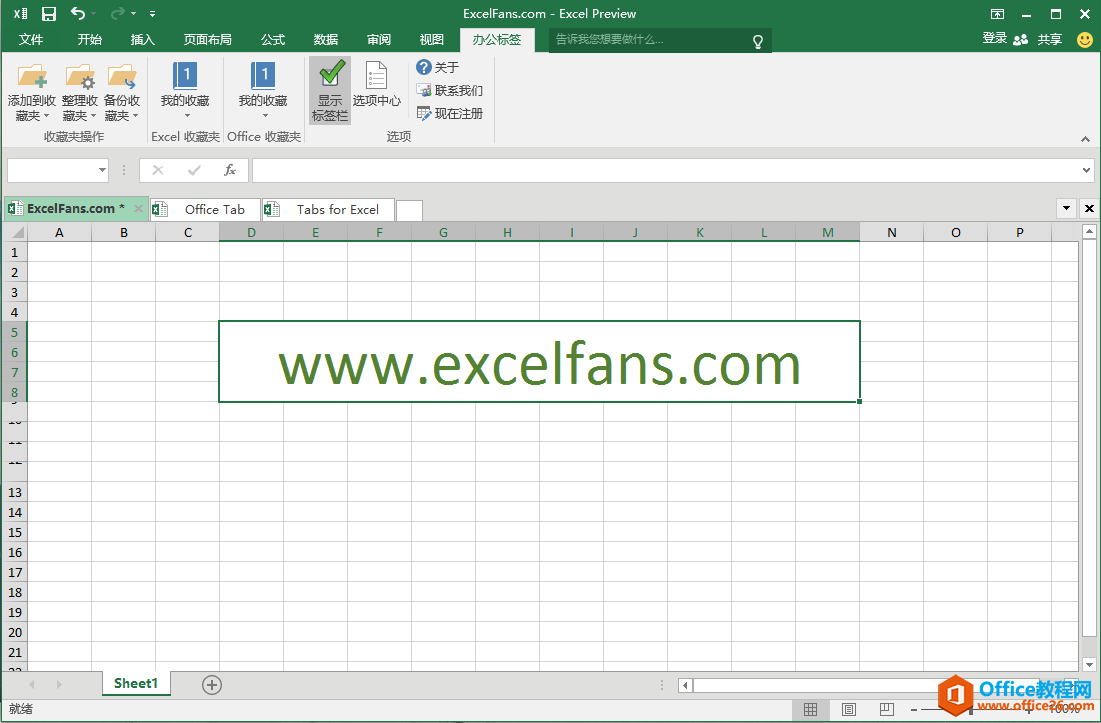
Task: Open the 视图 ribbon tab
Action: tap(431, 39)
